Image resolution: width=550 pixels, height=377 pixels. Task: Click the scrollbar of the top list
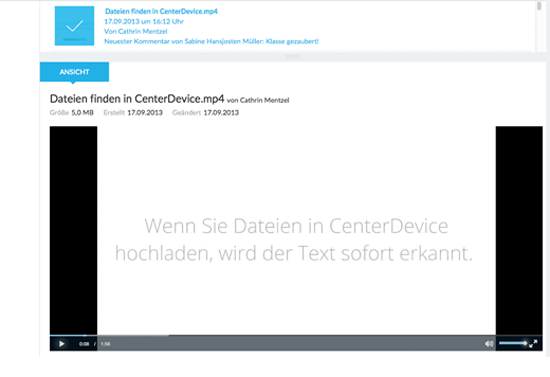coord(539,6)
